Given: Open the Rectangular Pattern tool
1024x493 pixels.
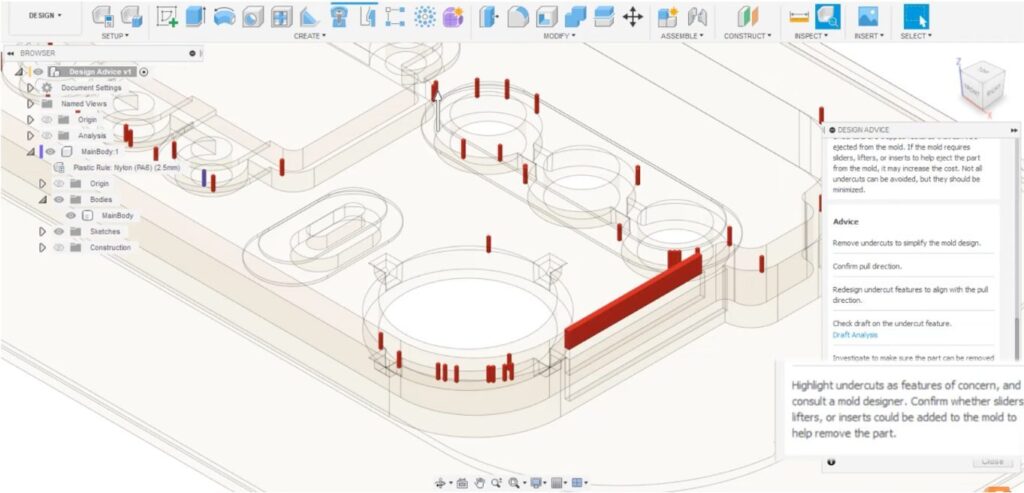Looking at the screenshot, I should point(395,17).
